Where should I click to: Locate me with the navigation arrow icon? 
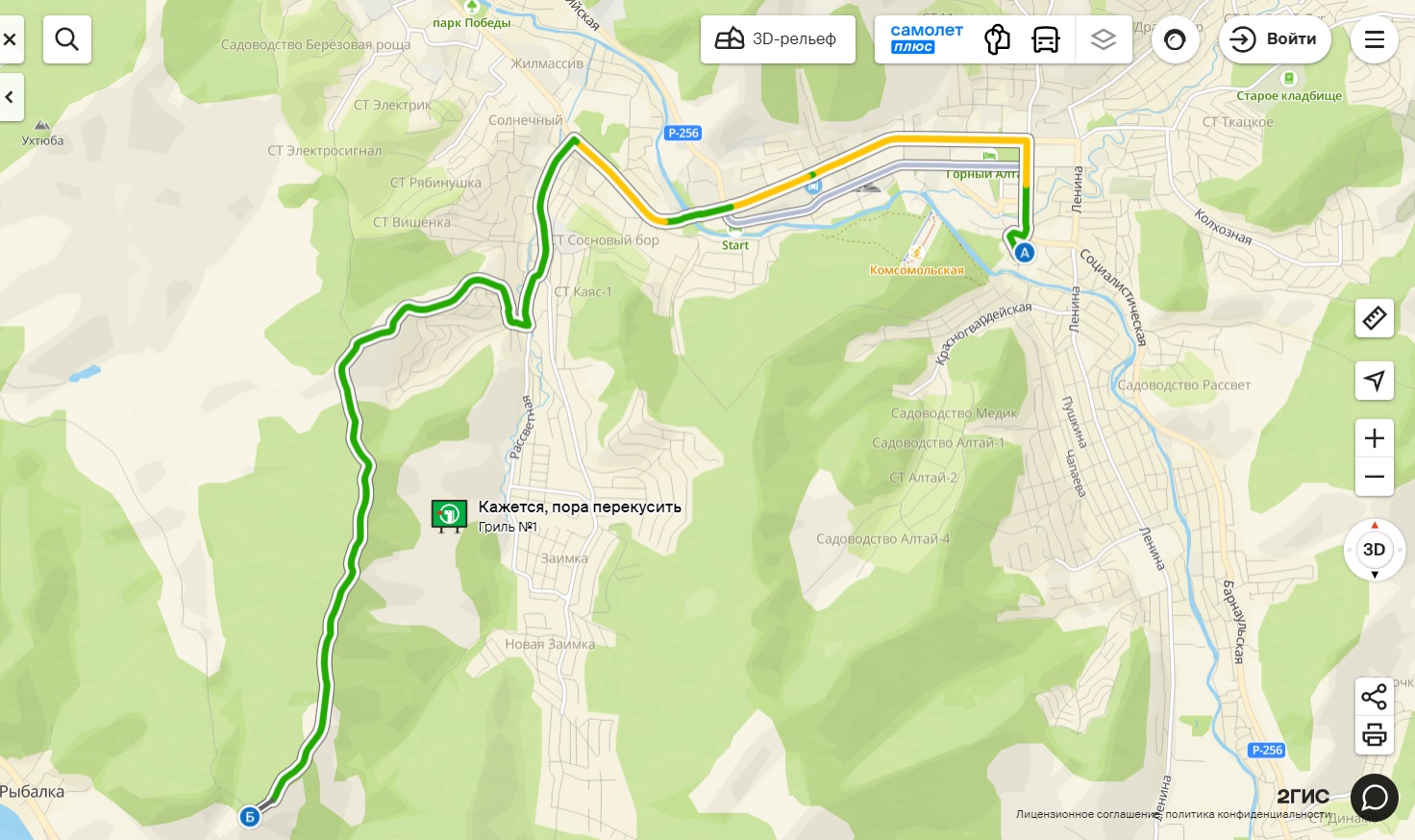point(1375,381)
